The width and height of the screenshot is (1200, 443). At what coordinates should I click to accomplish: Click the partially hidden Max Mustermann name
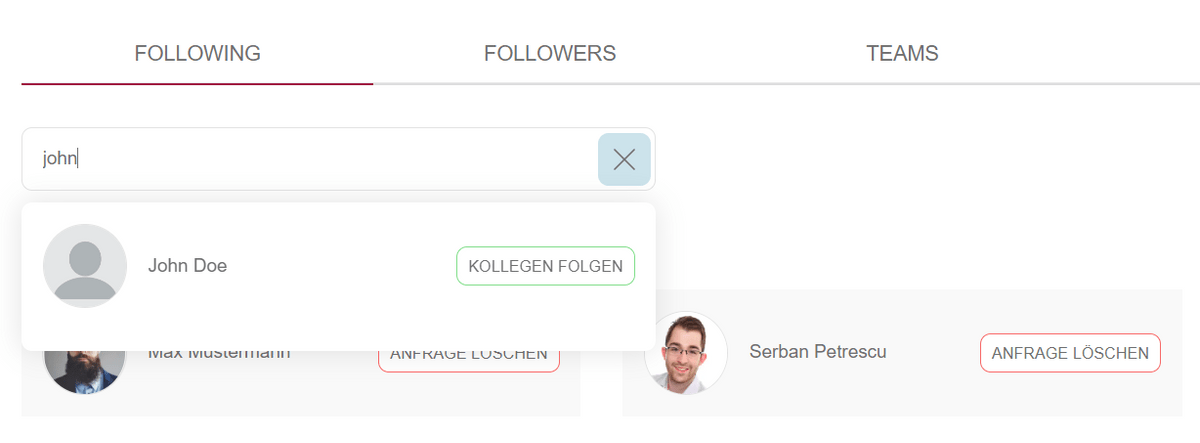(x=219, y=354)
